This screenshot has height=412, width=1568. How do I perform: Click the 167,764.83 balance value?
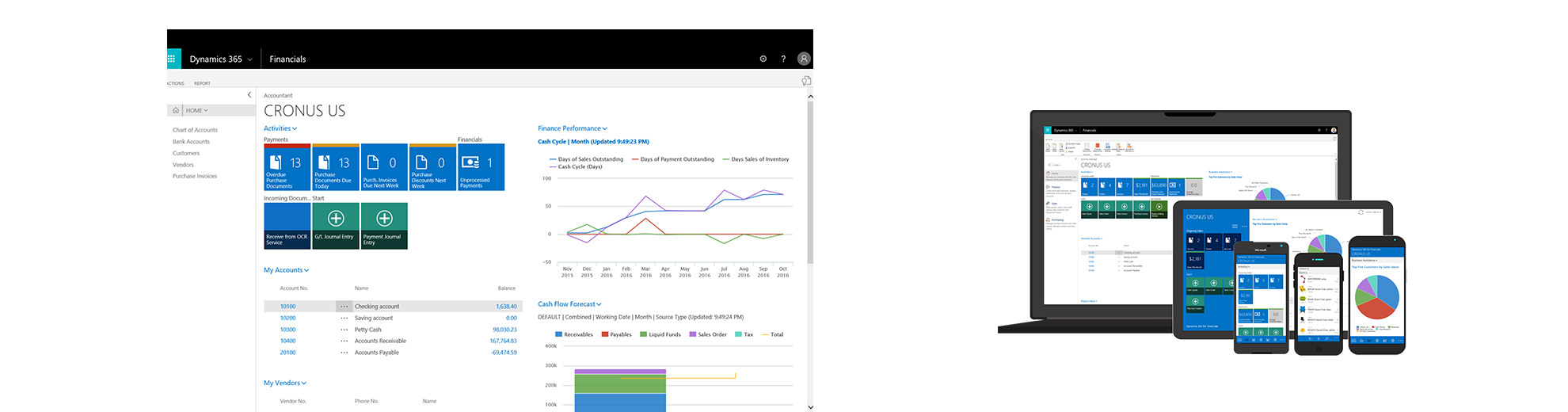click(x=503, y=341)
